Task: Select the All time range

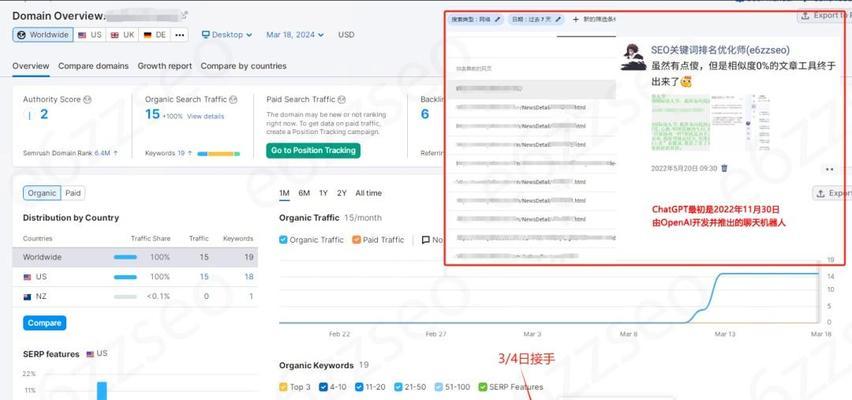Action: click(x=368, y=193)
